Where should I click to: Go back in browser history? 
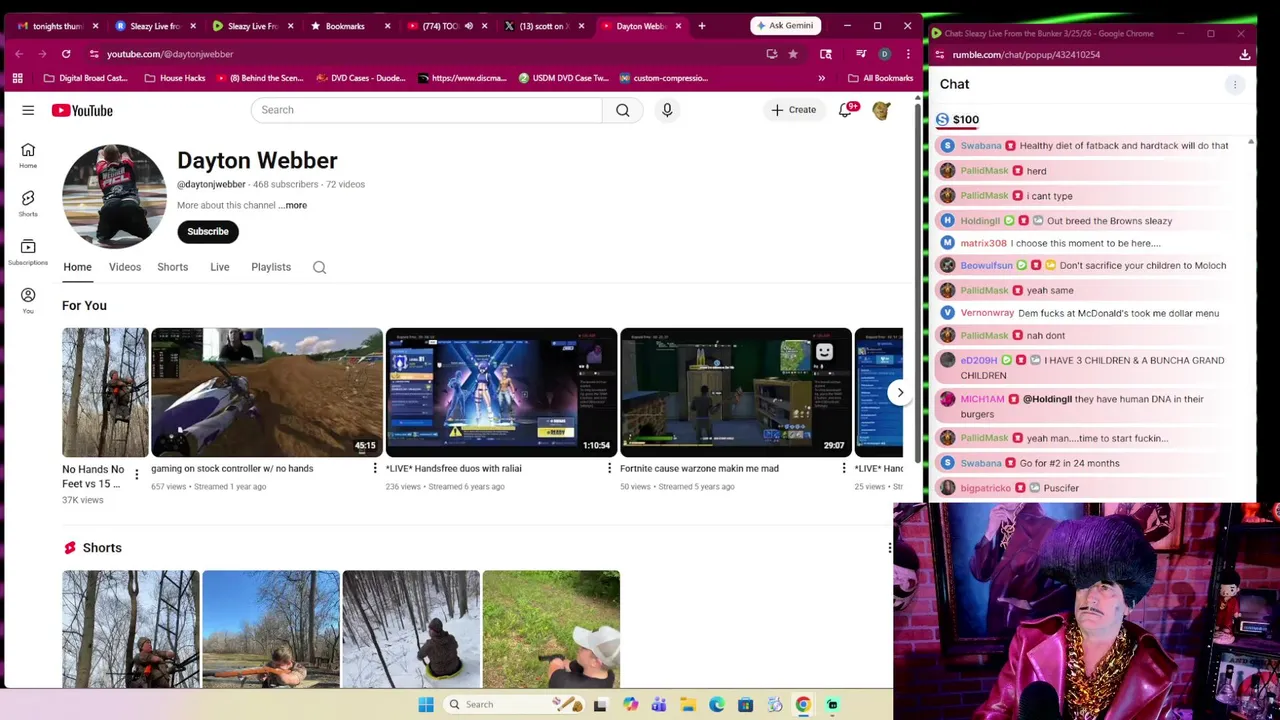(19, 54)
